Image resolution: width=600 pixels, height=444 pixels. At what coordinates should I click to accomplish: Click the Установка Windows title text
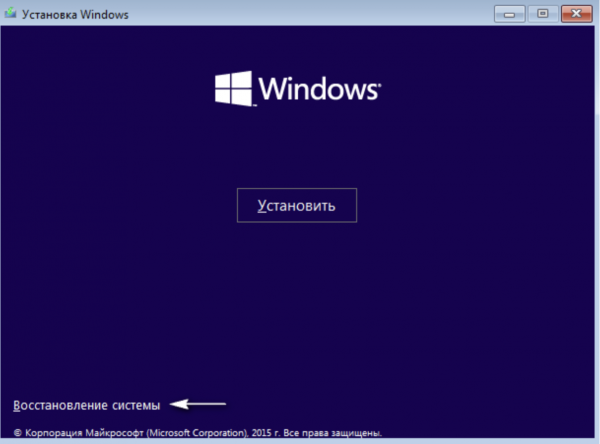75,15
